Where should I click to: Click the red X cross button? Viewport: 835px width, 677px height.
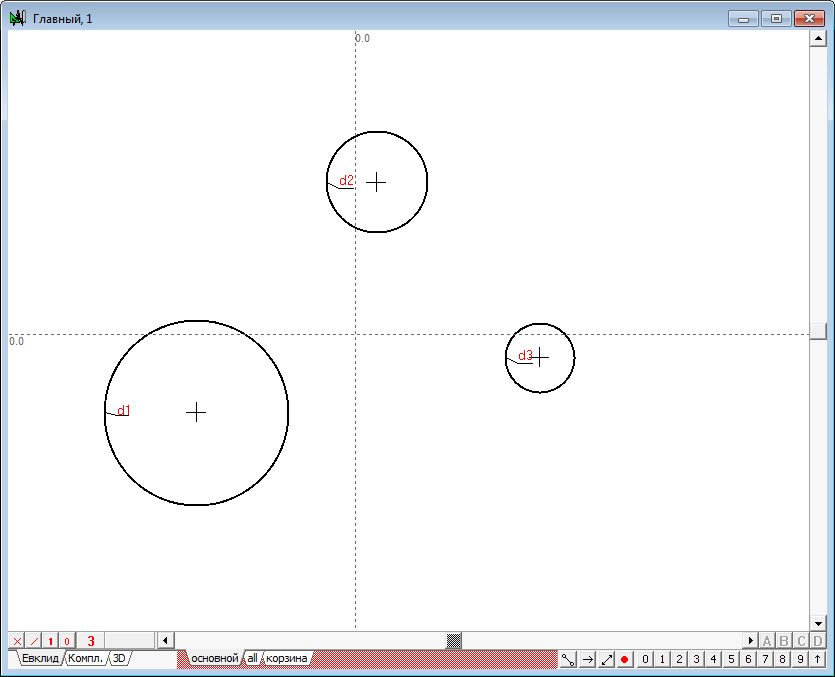coord(17,641)
